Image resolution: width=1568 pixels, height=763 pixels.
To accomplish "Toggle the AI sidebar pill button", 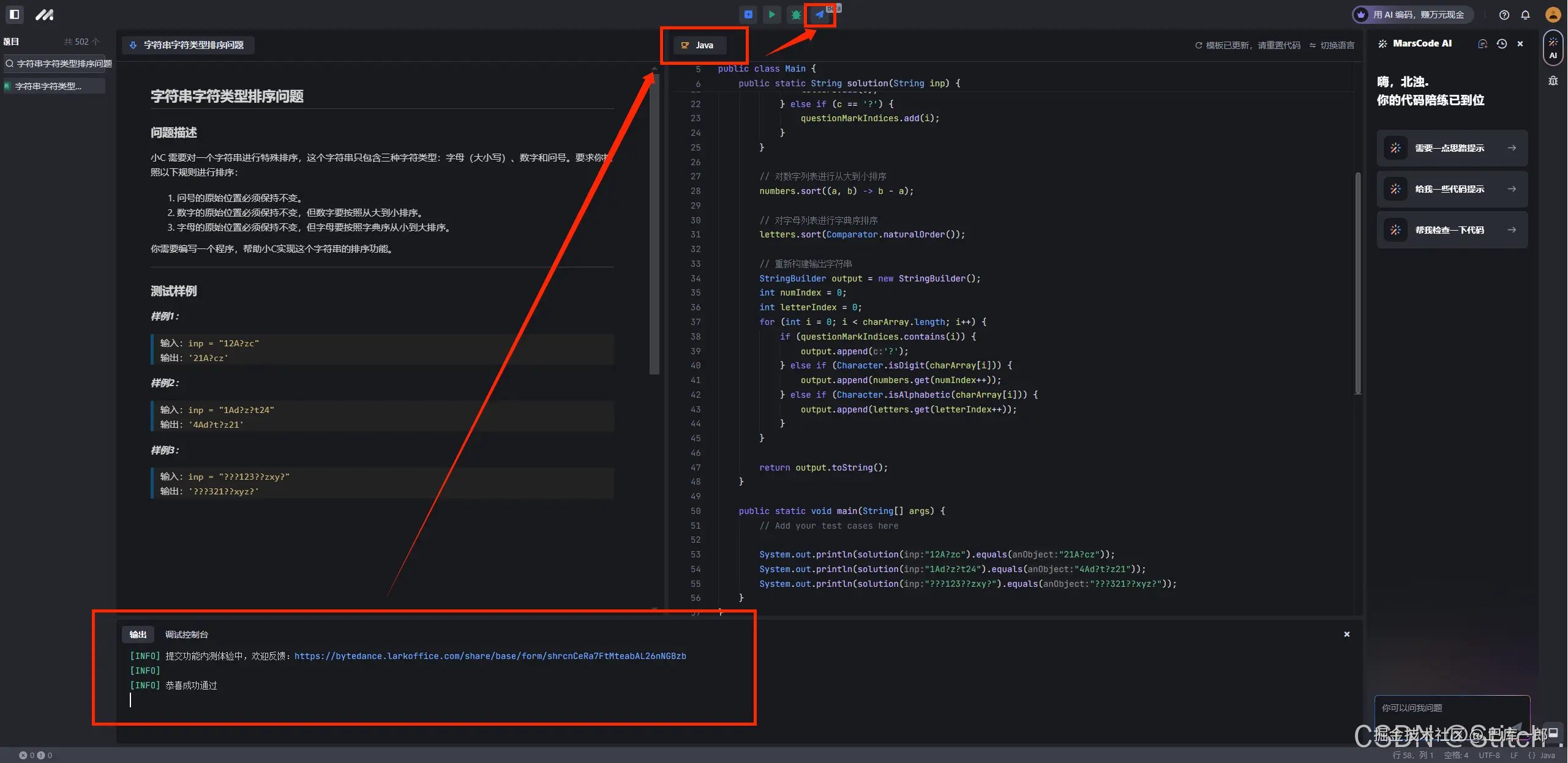I will click(x=1553, y=48).
